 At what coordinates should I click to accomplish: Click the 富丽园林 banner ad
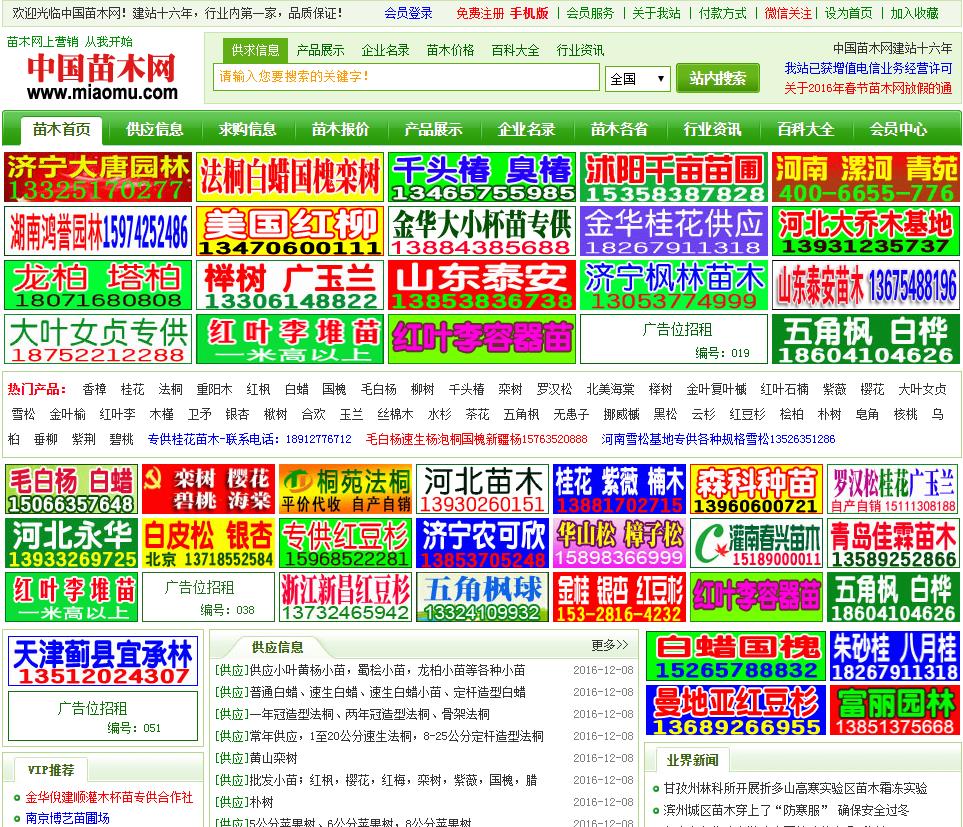895,710
